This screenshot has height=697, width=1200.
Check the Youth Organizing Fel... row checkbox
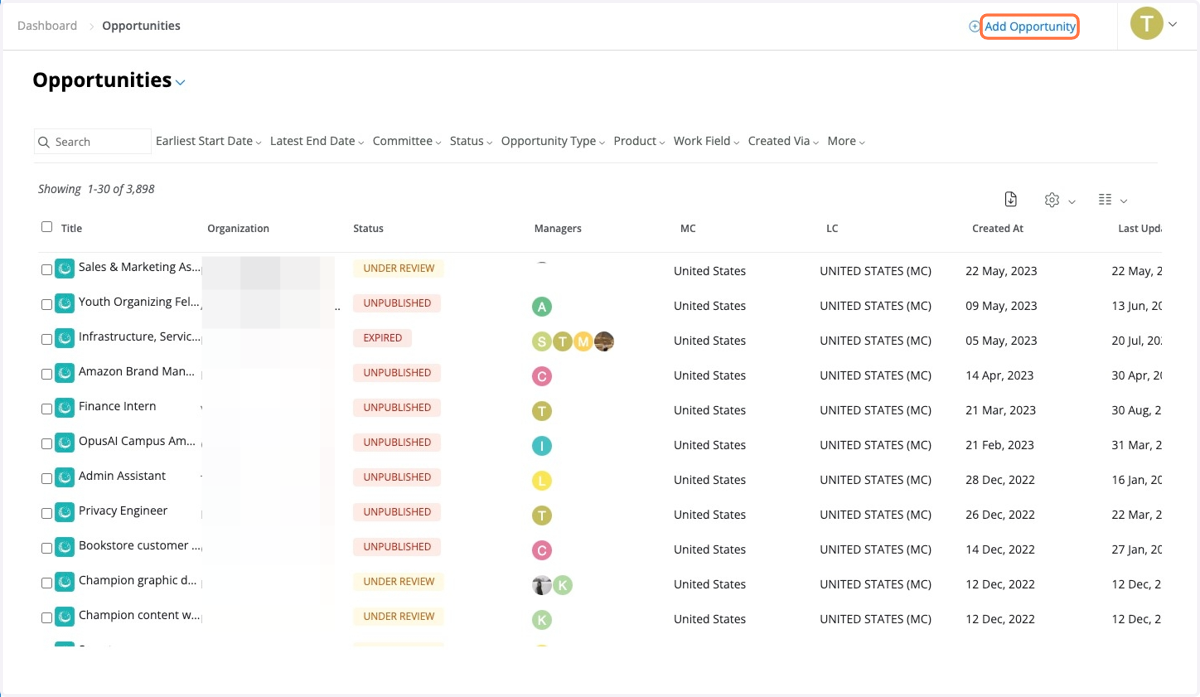pyautogui.click(x=47, y=305)
